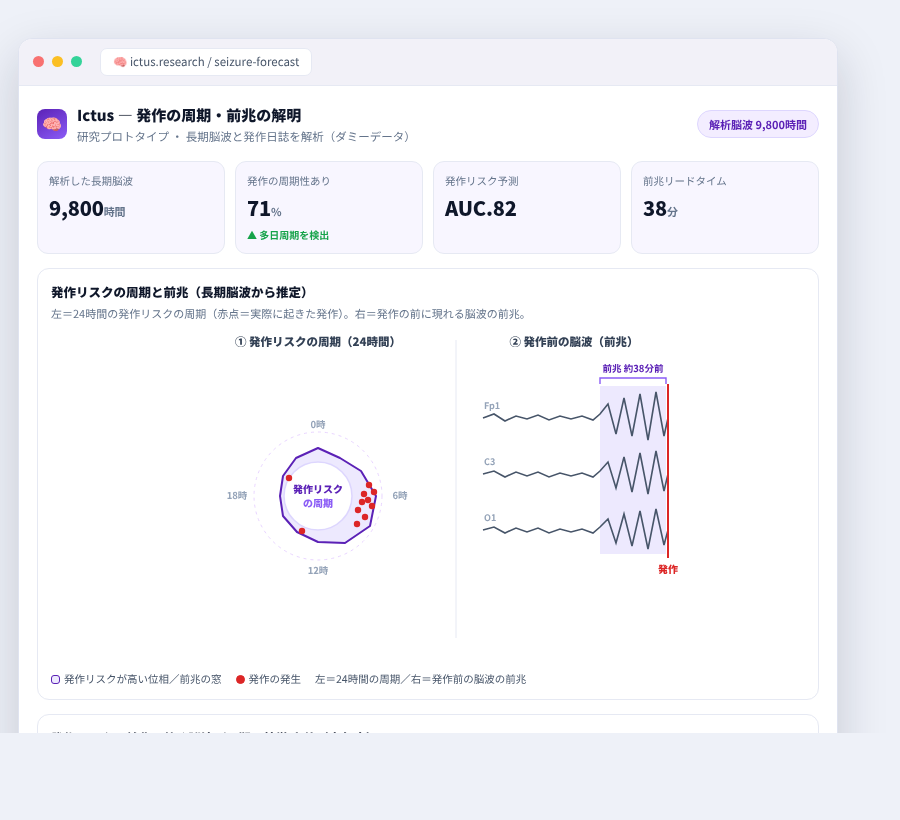Click the address bar ictus.research / seizure-forecast

point(206,62)
